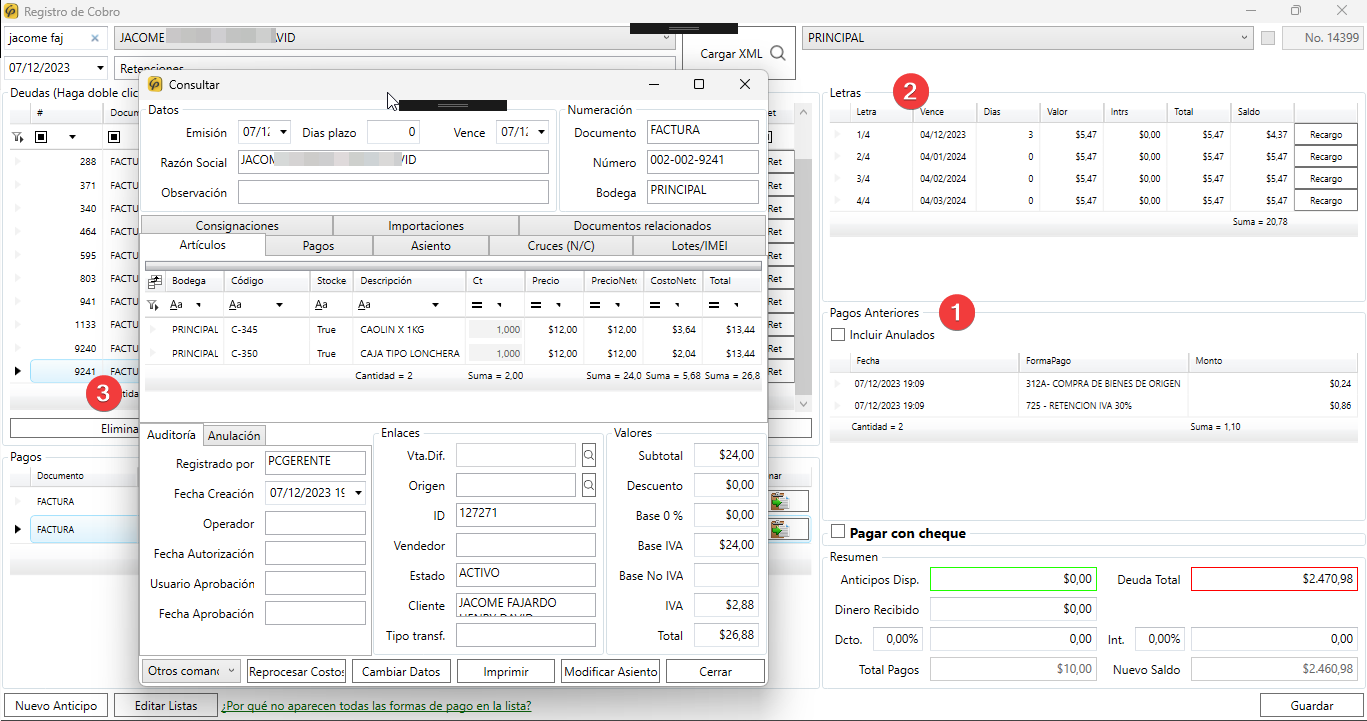Image resolution: width=1367 pixels, height=721 pixels.
Task: Click magnifier icon beside Vta.Dif. field
Action: (x=589, y=455)
